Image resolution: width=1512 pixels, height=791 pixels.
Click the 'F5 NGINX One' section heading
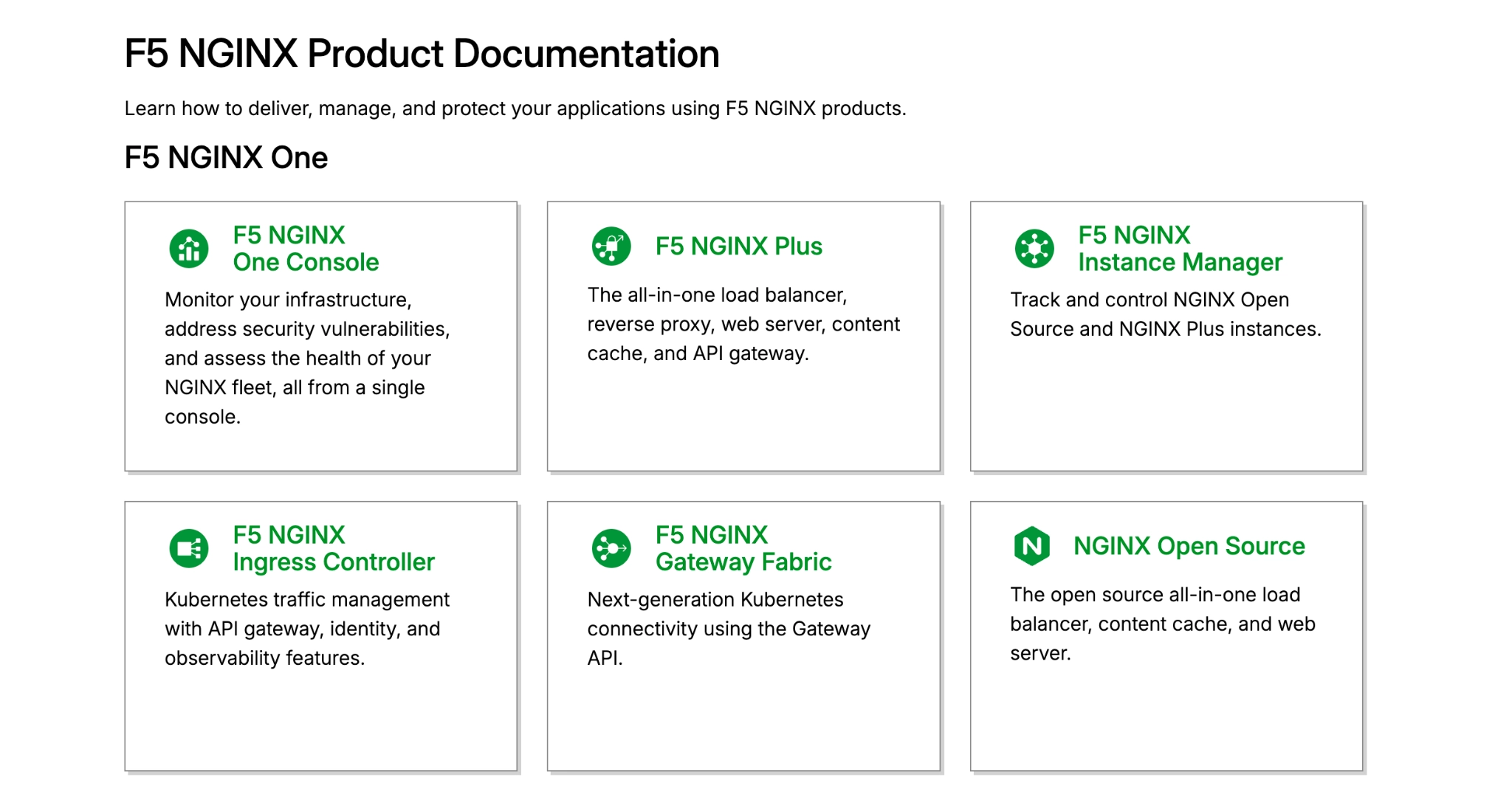coord(226,158)
